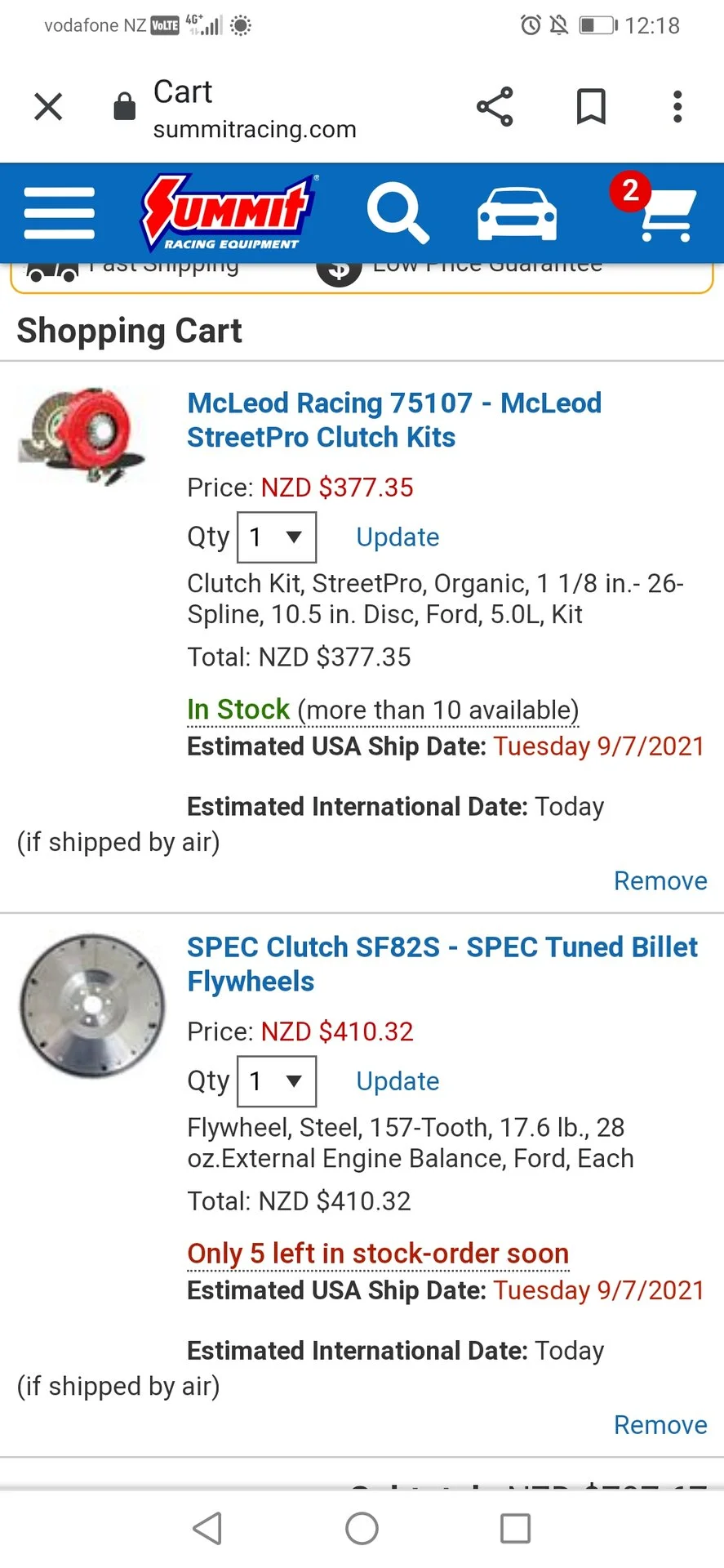The height and width of the screenshot is (1568, 724).
Task: Bookmark the Cart page
Action: click(x=591, y=107)
